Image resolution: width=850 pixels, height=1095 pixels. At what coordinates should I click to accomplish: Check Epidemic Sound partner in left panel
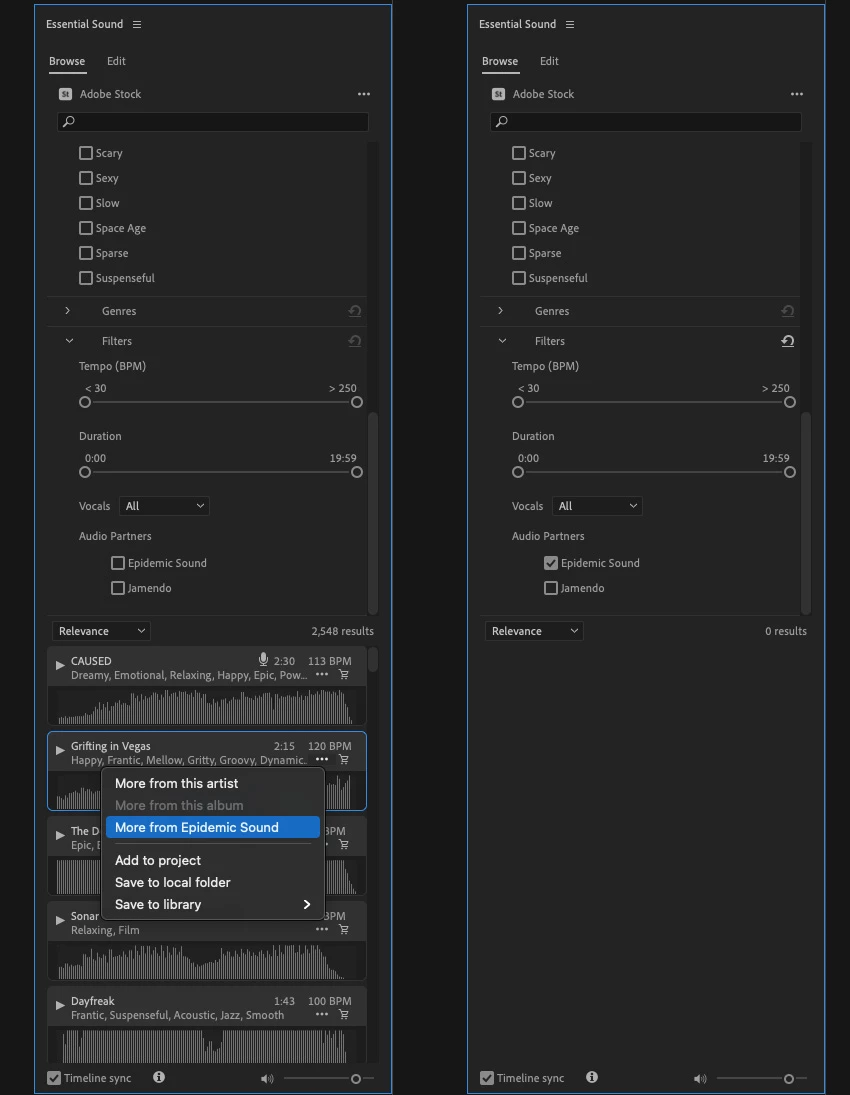pos(118,563)
